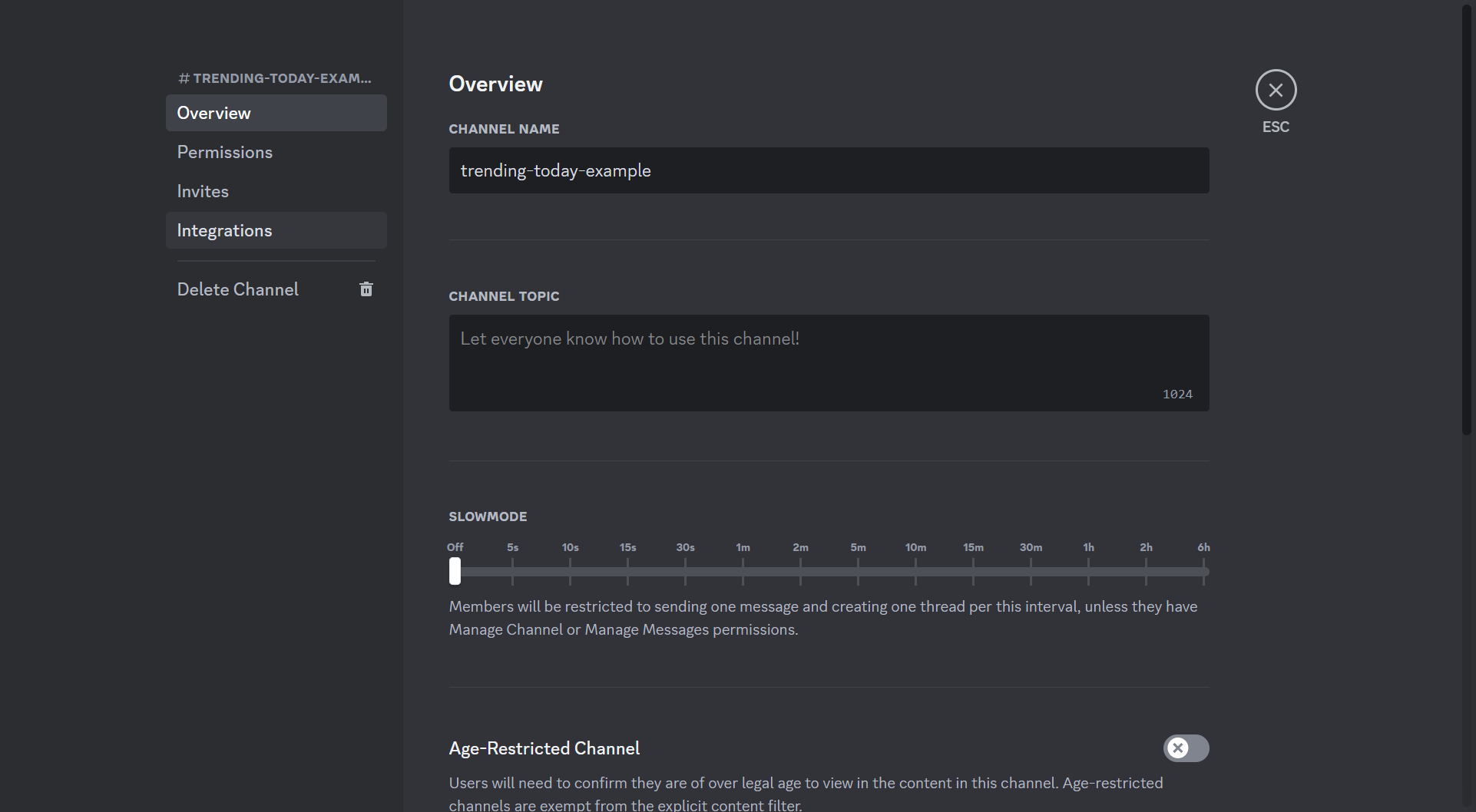Set slowmode to 10m mark
The height and width of the screenshot is (812, 1476).
coord(915,571)
